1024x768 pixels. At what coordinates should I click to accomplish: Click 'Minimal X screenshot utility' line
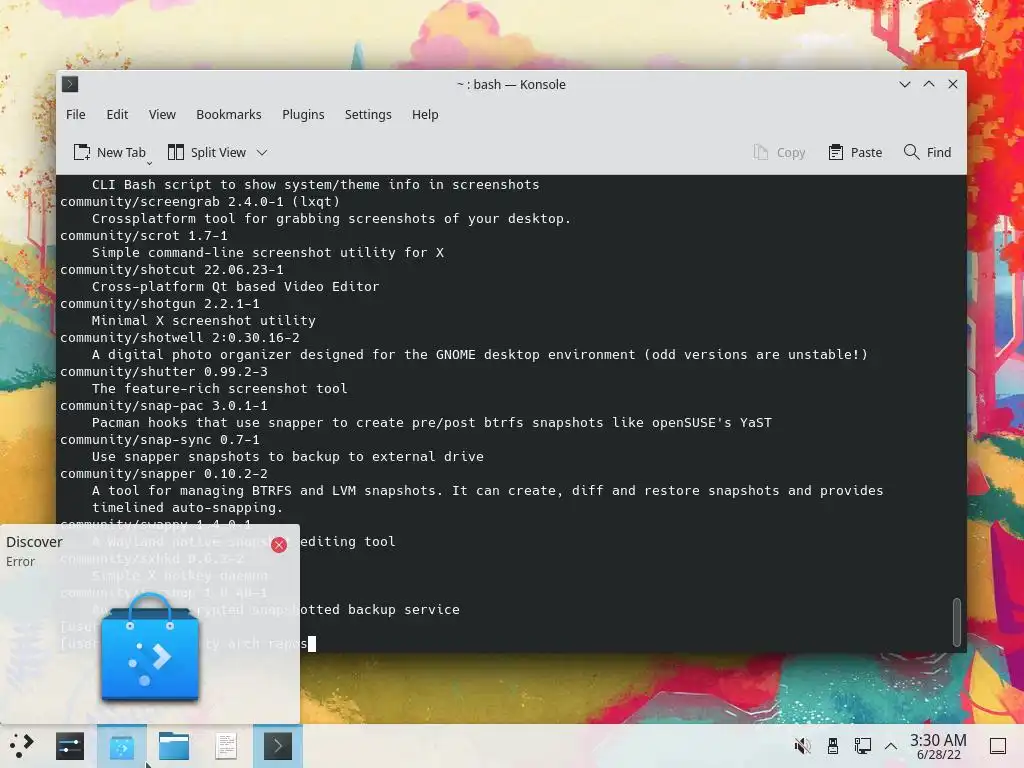pyautogui.click(x=204, y=321)
